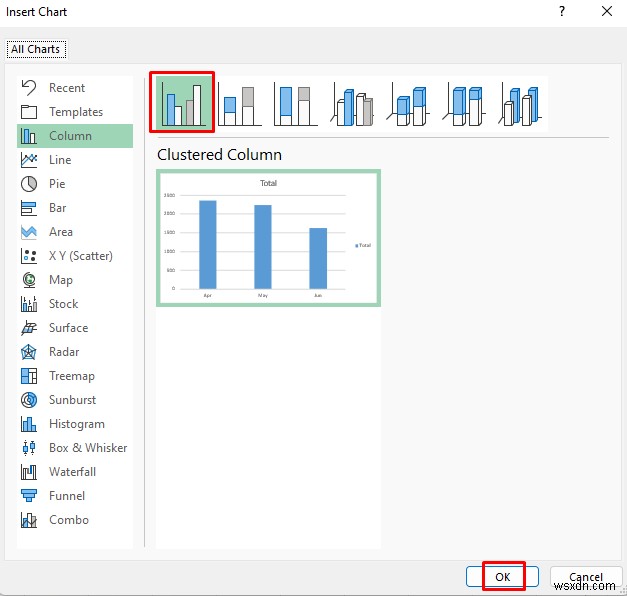The width and height of the screenshot is (627, 596).
Task: Select the Column chart category
Action: point(75,136)
